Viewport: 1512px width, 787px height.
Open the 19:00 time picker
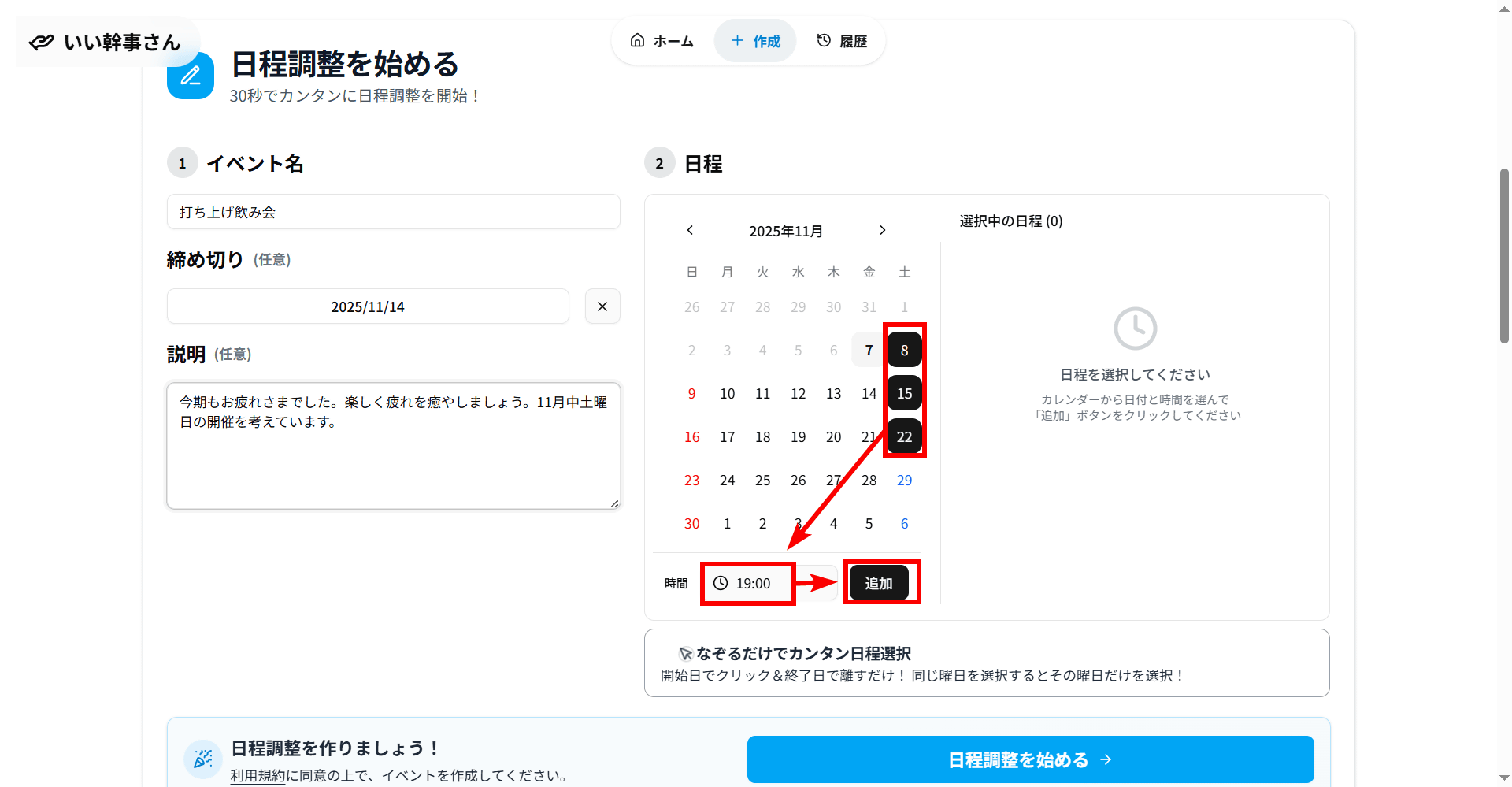tap(753, 584)
